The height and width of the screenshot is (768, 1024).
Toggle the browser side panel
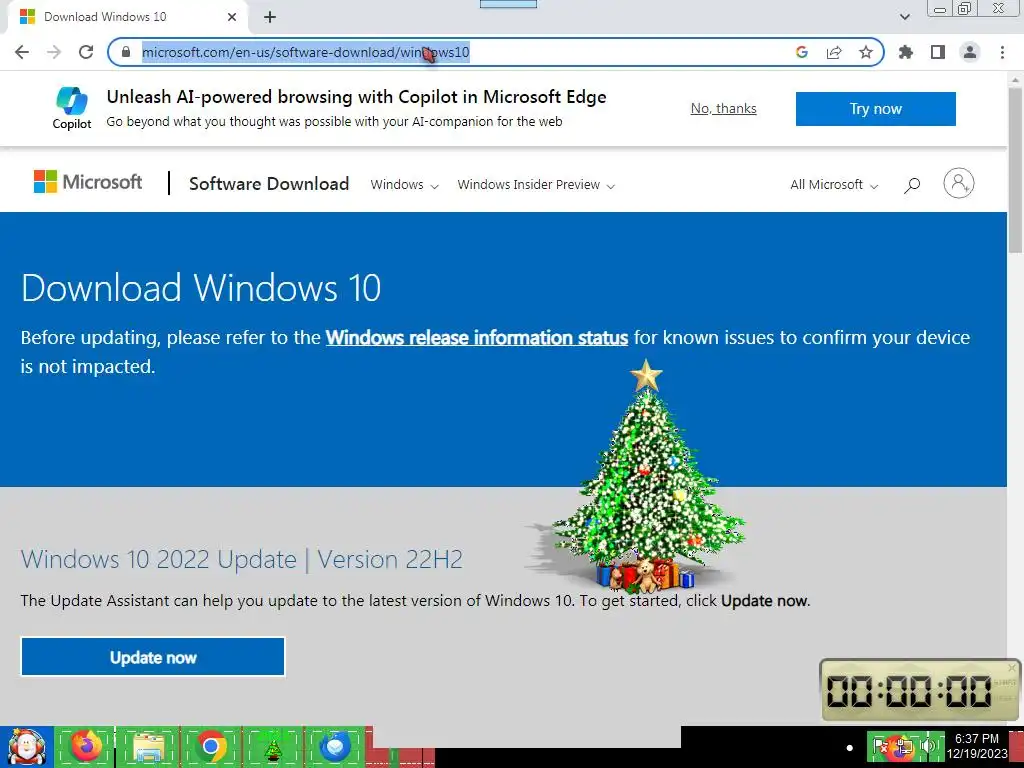[938, 52]
